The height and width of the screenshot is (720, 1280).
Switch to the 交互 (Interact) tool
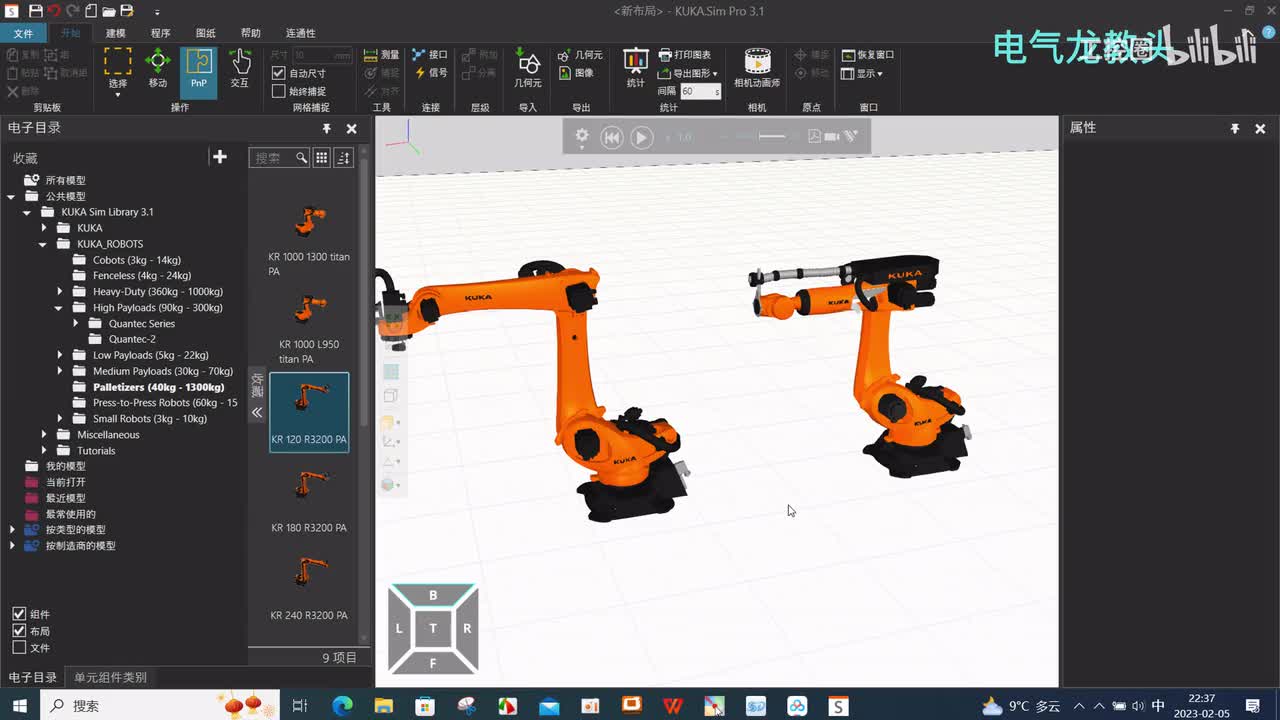(x=240, y=68)
